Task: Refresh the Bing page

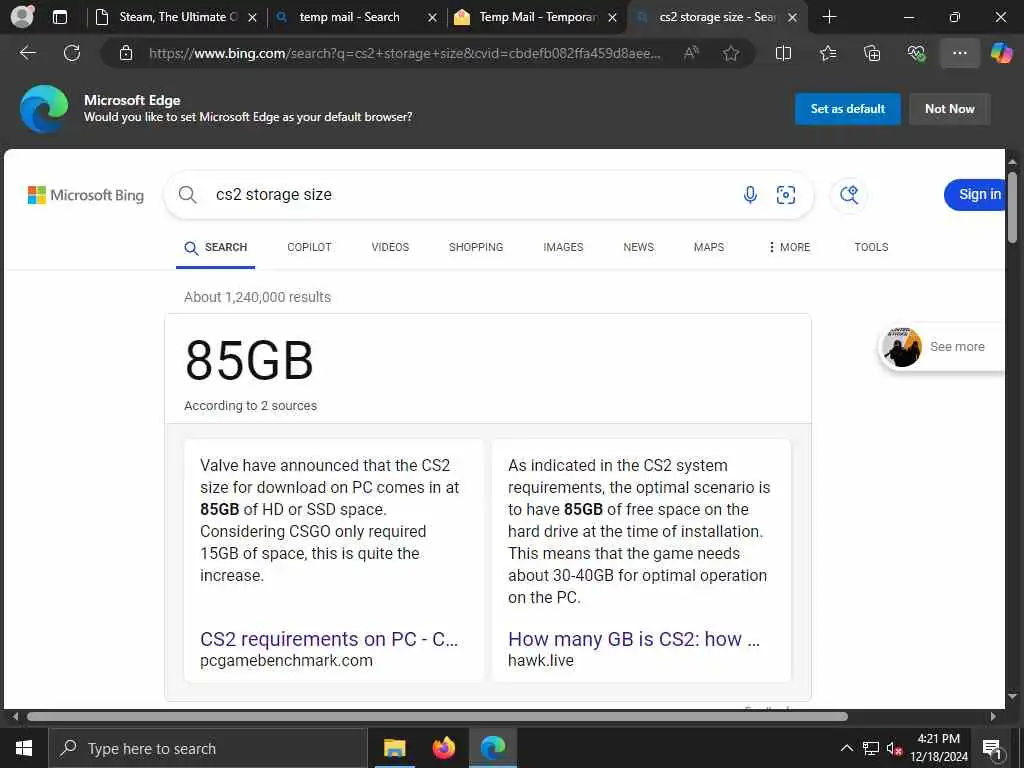Action: 72,53
